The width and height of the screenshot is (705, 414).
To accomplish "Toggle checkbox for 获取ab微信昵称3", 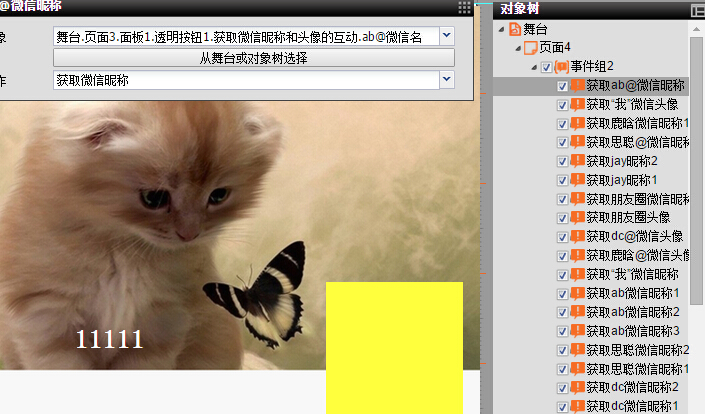I will (x=562, y=332).
